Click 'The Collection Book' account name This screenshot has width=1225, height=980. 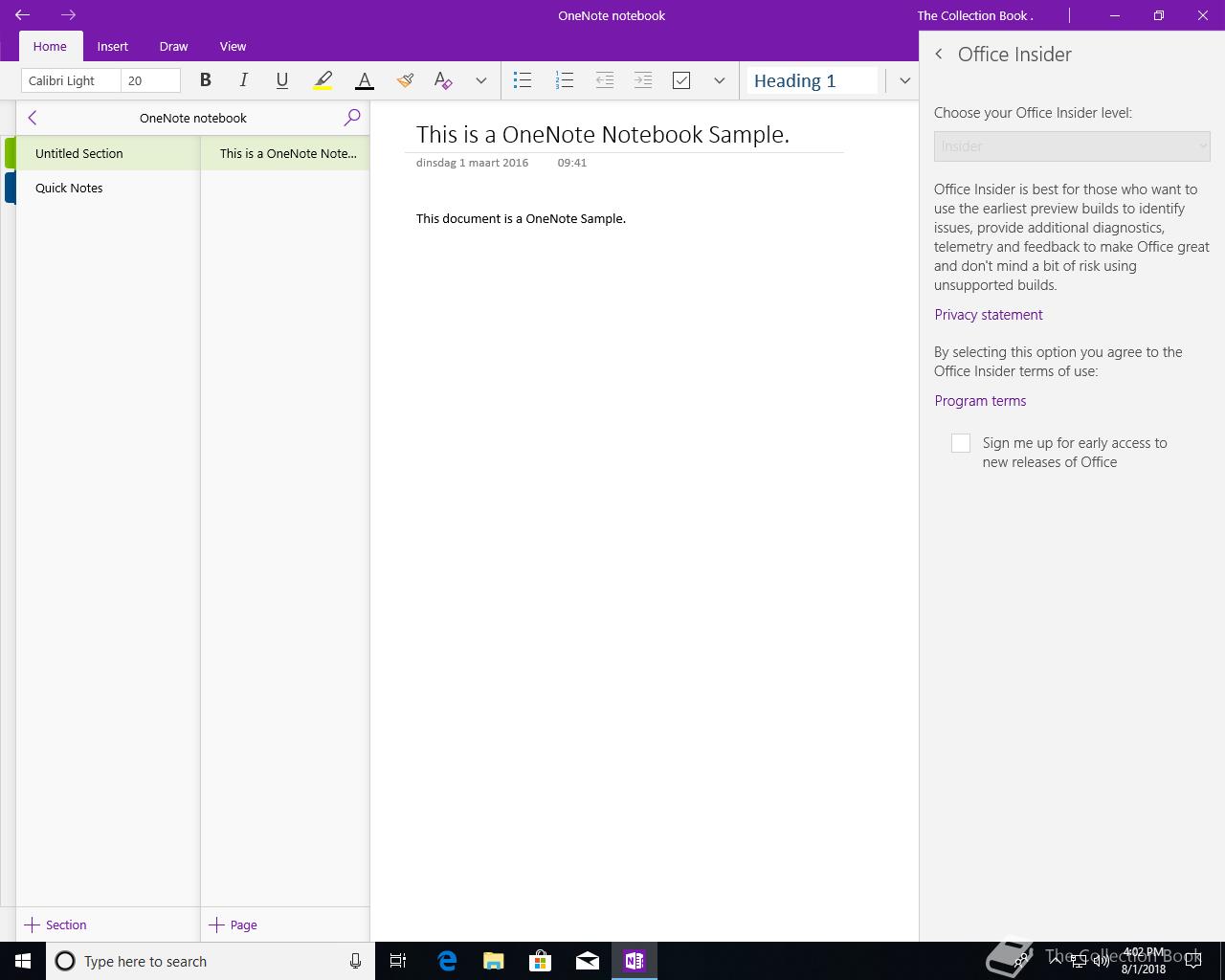pyautogui.click(x=974, y=15)
